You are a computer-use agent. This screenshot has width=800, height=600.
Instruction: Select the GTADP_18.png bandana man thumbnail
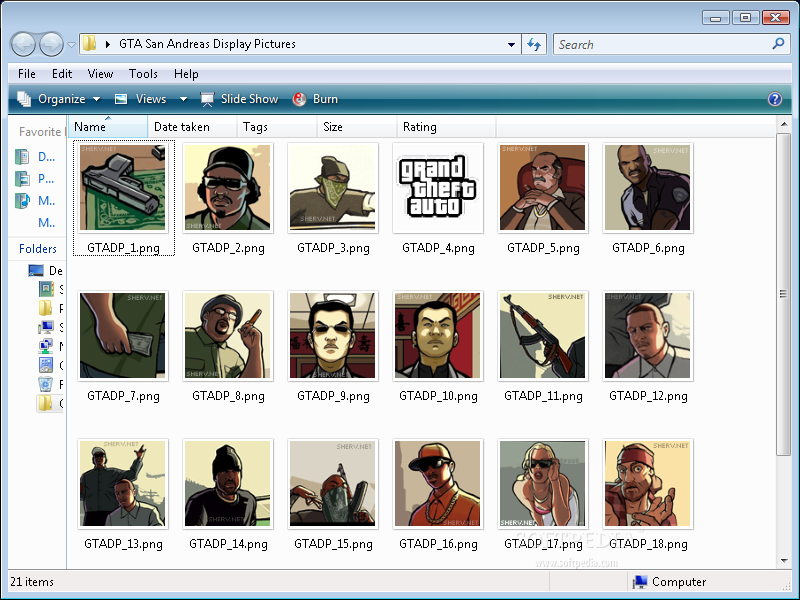648,484
